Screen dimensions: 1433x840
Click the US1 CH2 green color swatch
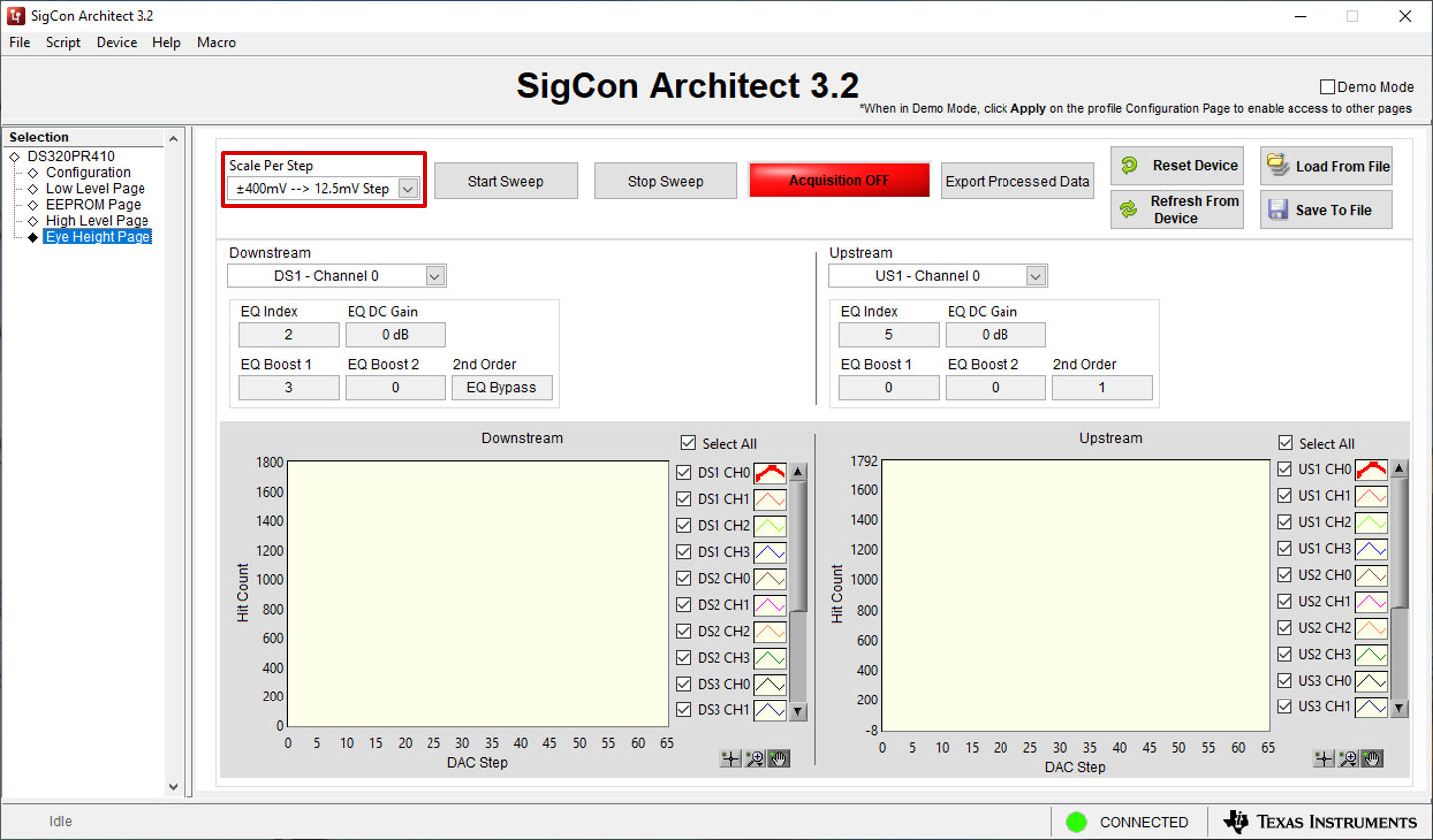1372,522
